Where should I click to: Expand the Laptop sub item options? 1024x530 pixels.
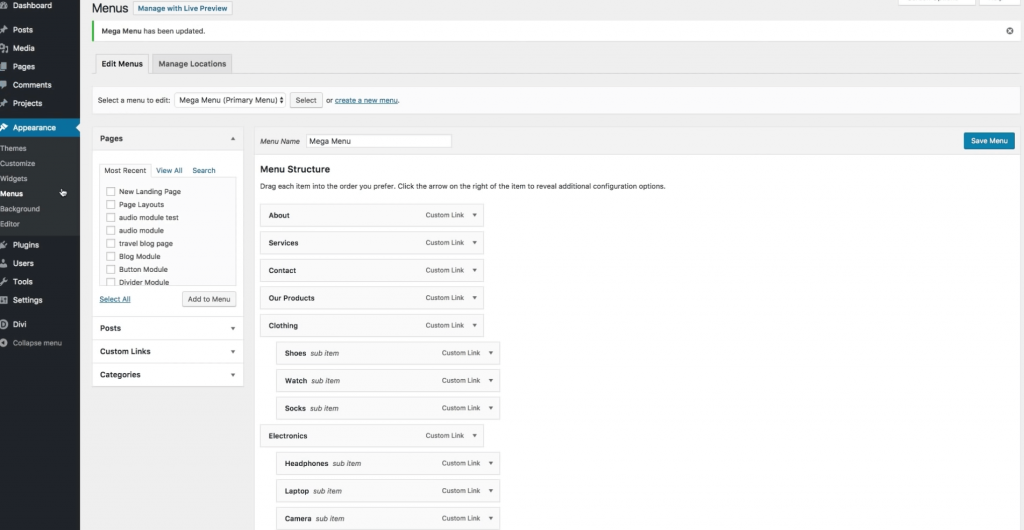490,490
